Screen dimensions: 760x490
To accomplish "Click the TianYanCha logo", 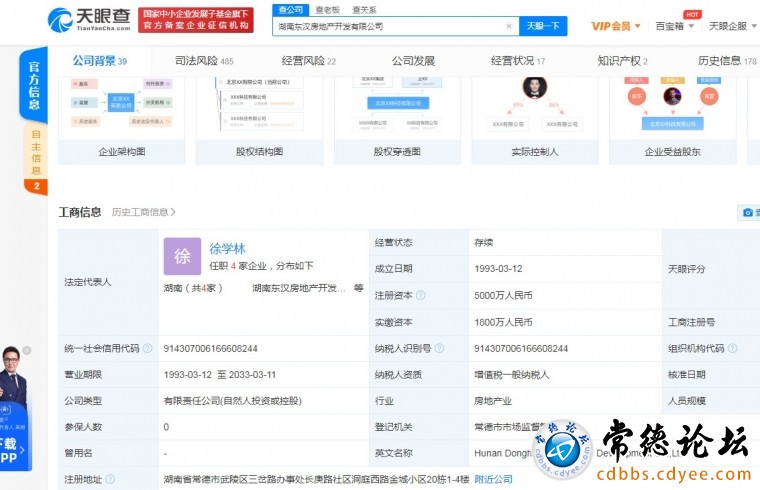I will tap(89, 19).
